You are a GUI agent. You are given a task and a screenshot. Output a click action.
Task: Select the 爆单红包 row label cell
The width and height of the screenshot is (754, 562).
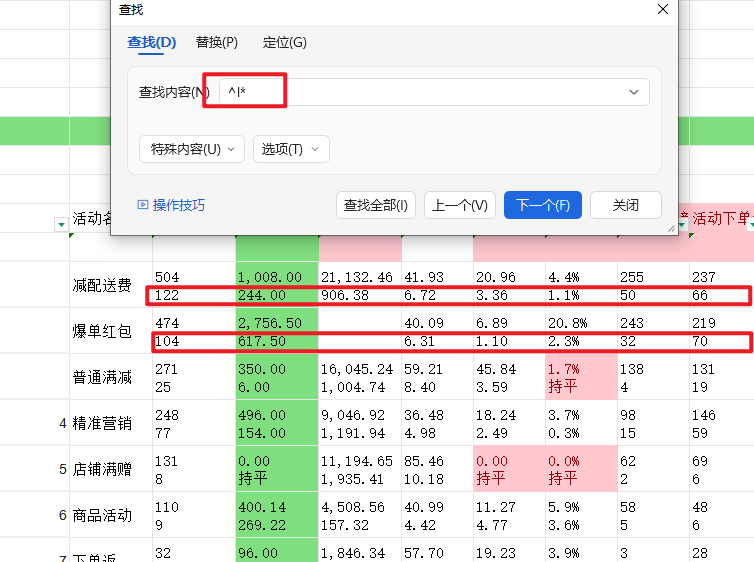111,331
